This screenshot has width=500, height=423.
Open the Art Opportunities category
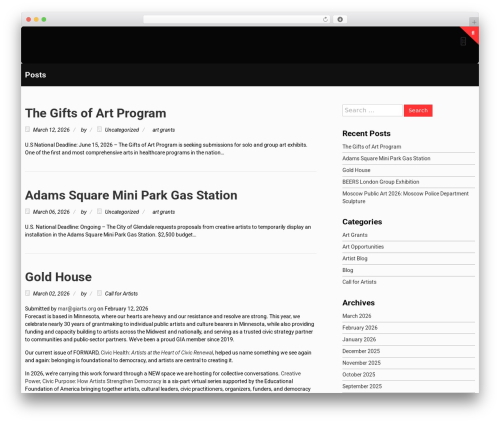point(363,247)
